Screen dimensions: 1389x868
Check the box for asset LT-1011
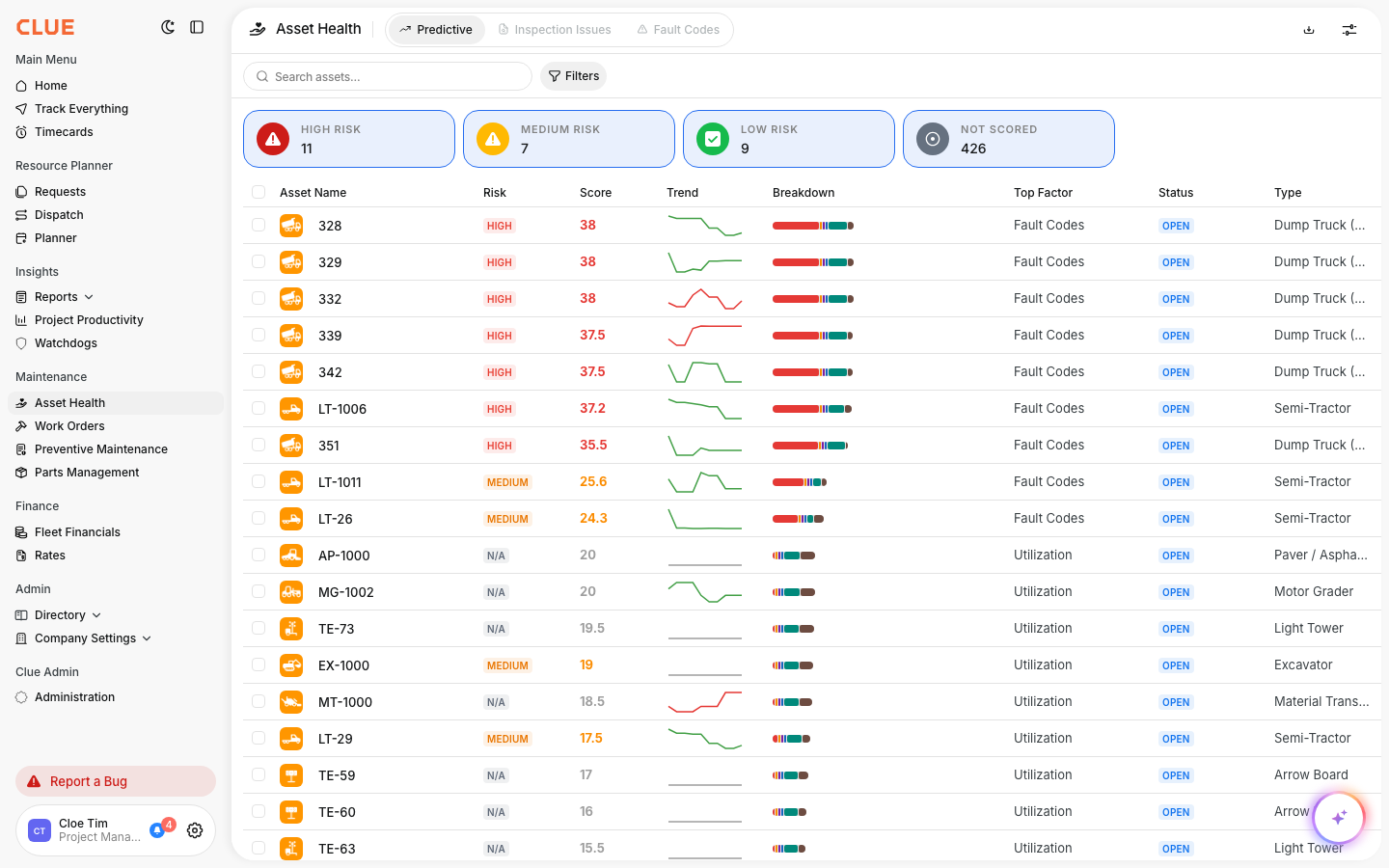click(x=259, y=481)
